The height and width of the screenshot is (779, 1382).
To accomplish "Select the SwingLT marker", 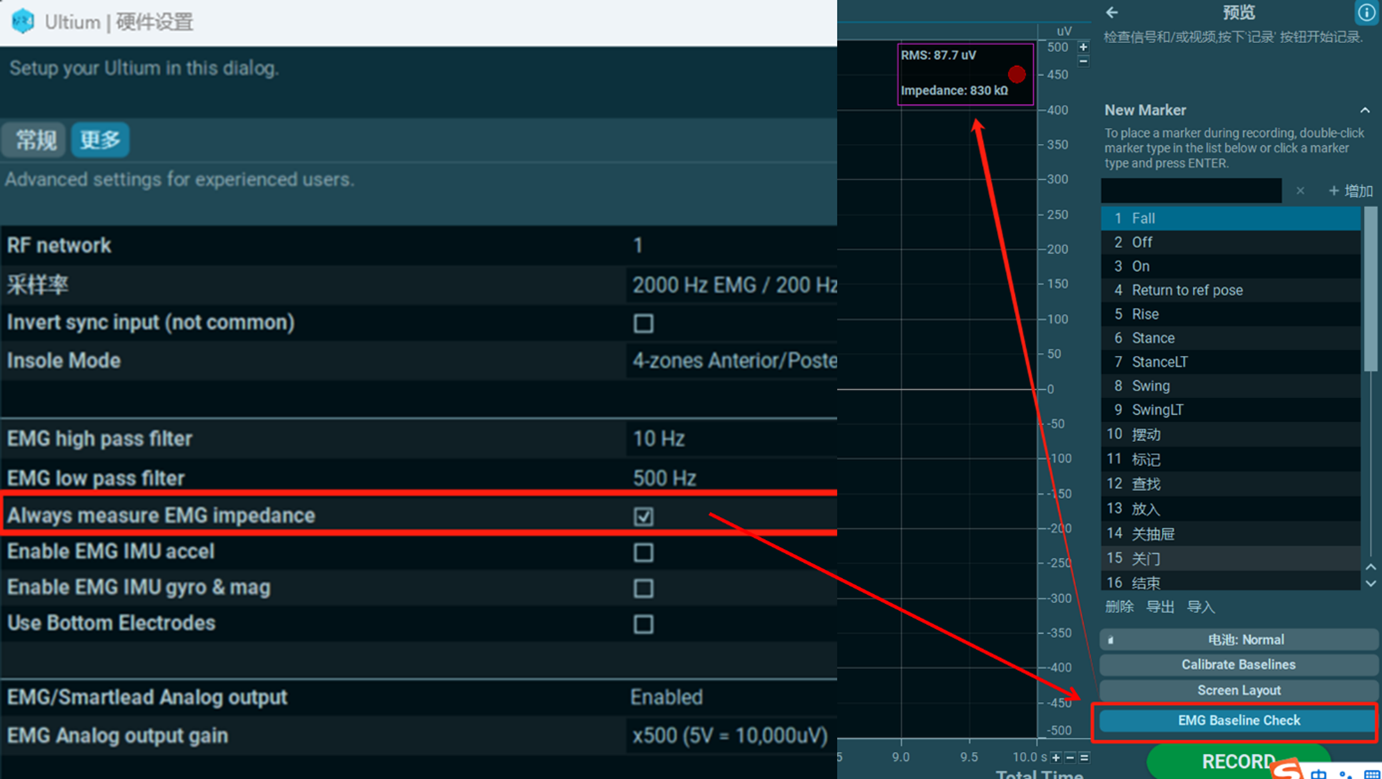I will coord(1231,410).
